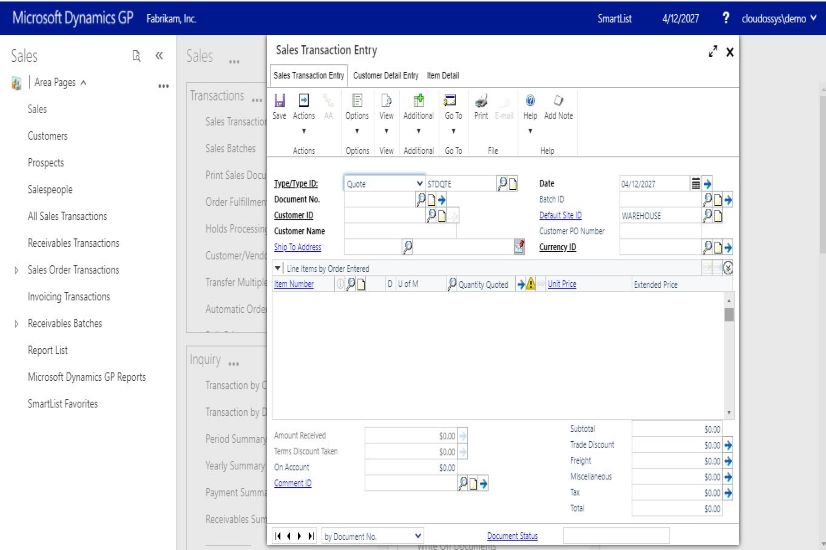Click the Ship To Address link

(x=298, y=247)
